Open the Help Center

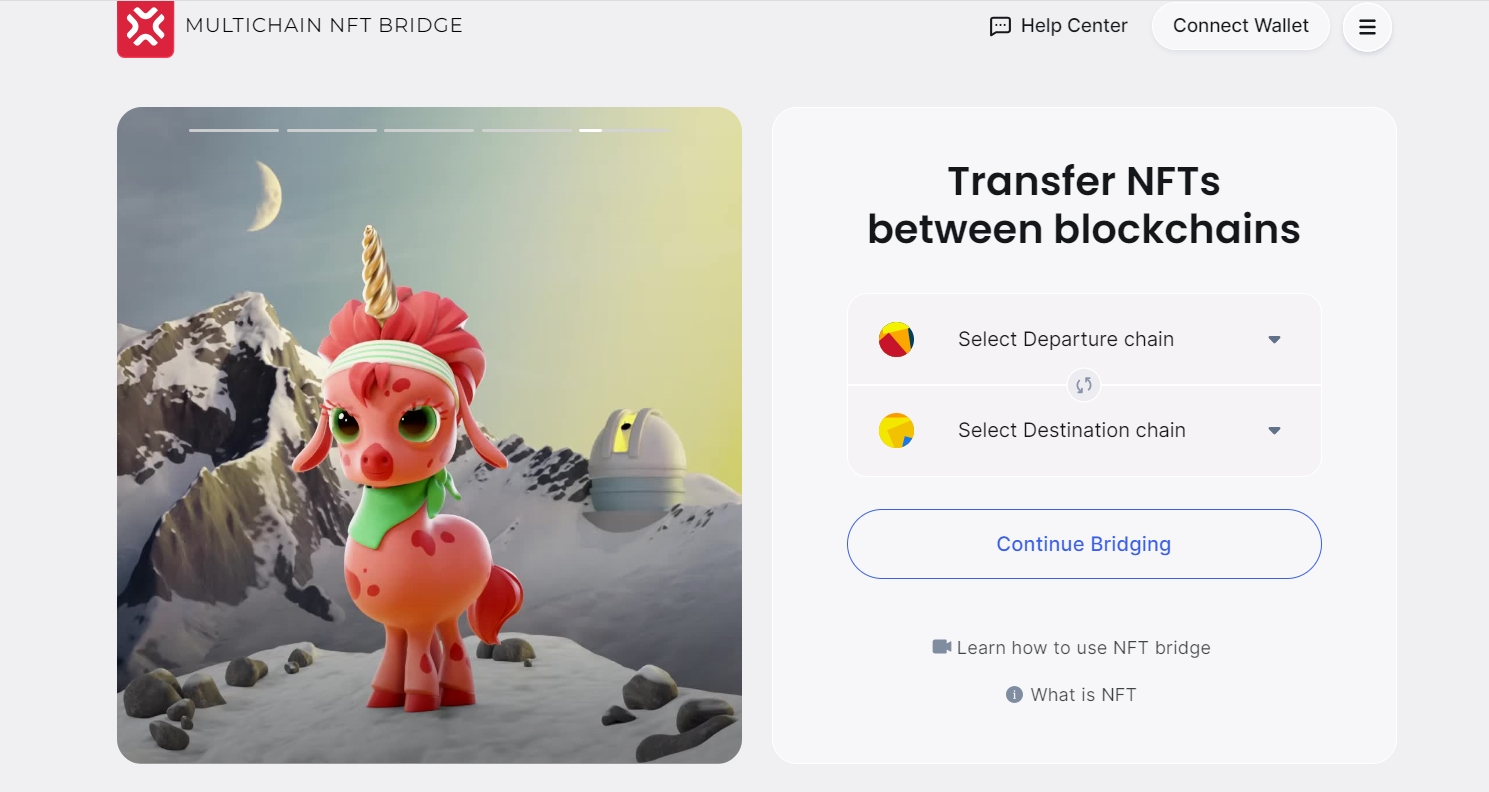point(1058,26)
